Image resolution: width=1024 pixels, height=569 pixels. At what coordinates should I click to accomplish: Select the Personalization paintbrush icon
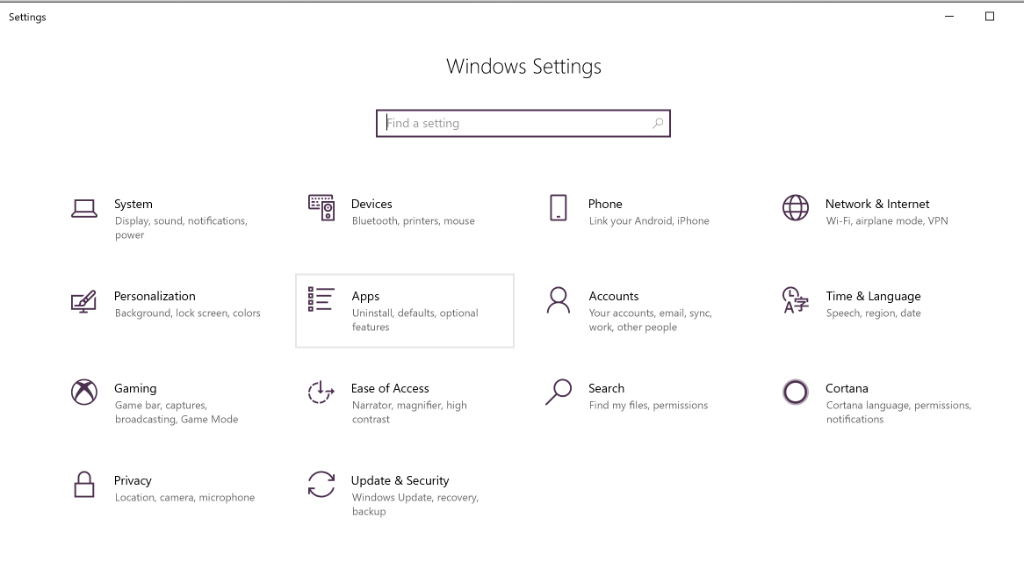pos(84,301)
